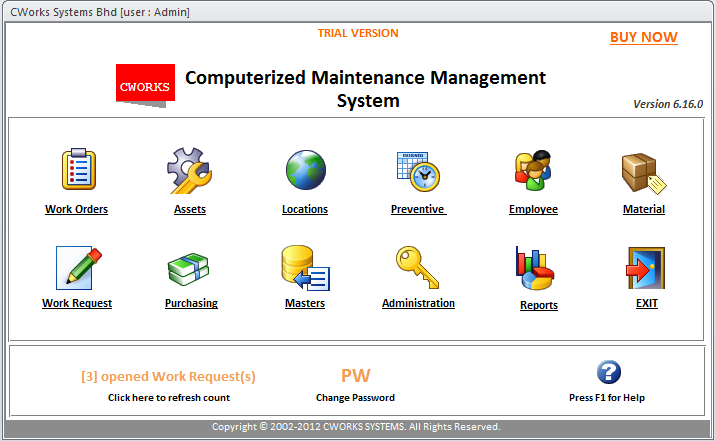This screenshot has height=441, width=716.
Task: Click the Employee text link
Action: pos(533,210)
